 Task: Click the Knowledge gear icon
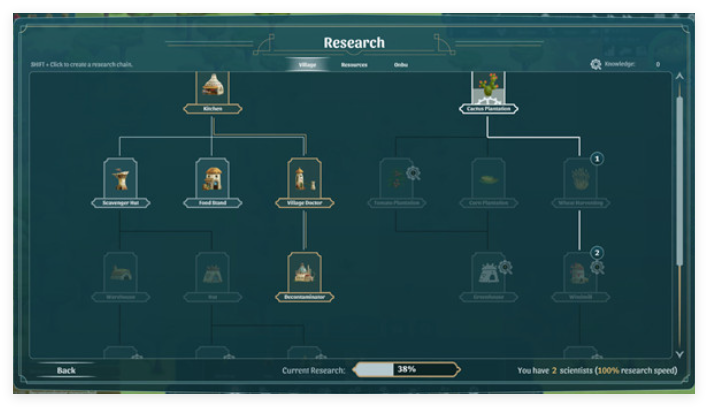[596, 64]
